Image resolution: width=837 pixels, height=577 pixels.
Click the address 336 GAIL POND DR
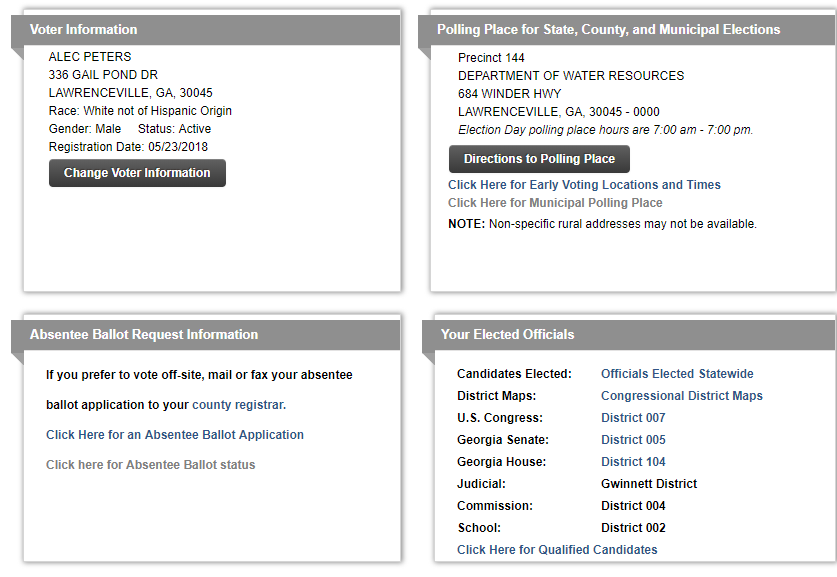(x=103, y=75)
